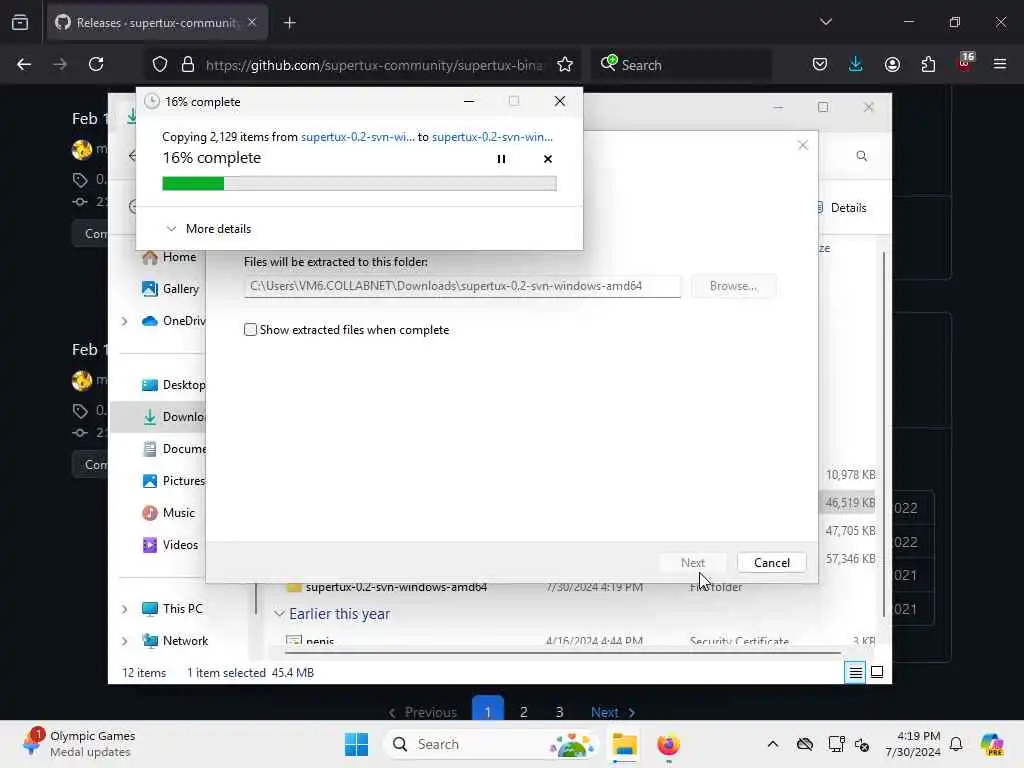Open Firefox View icon
1024x768 pixels.
pos(20,23)
